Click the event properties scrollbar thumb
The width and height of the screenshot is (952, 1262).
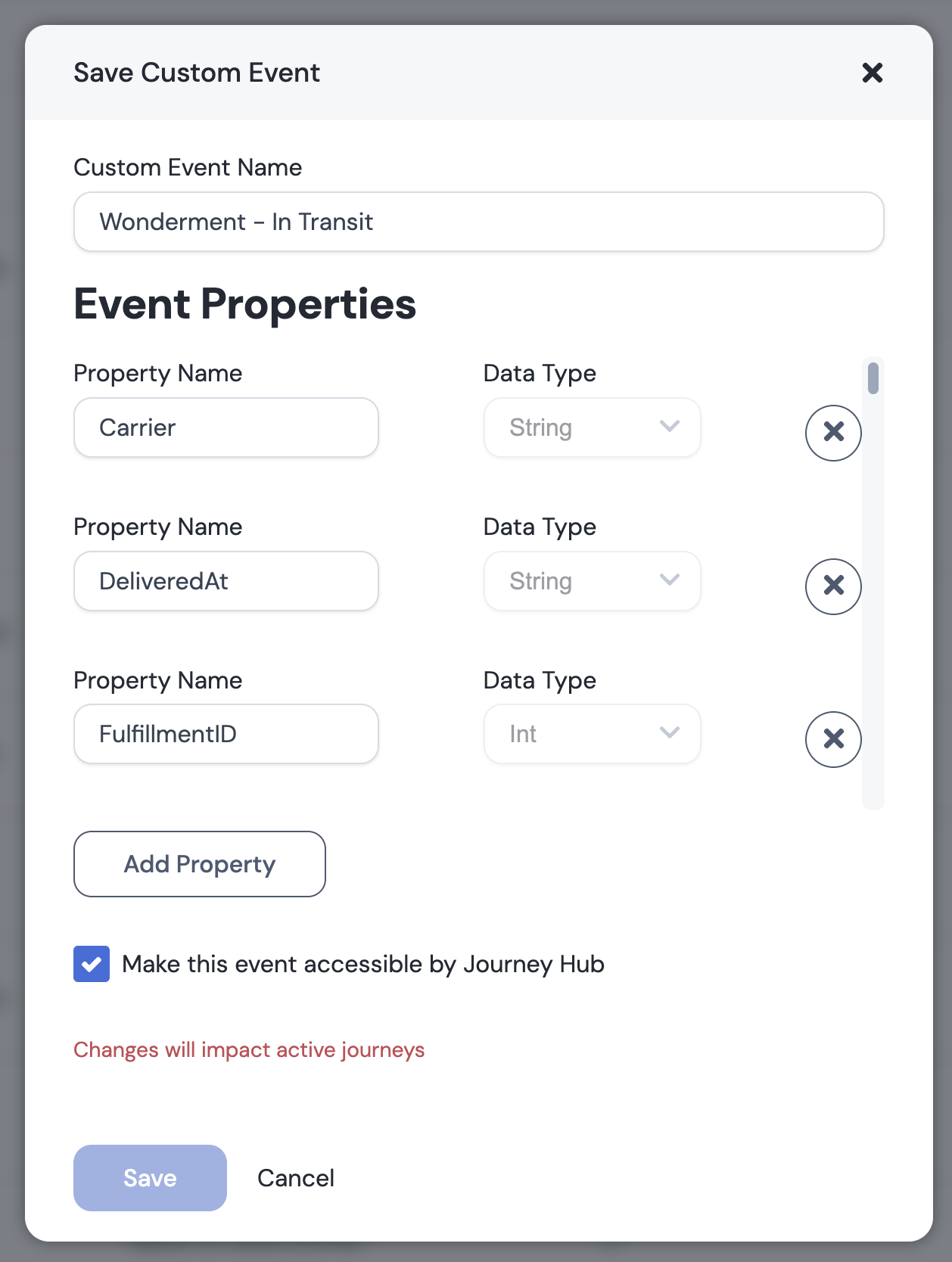(x=873, y=378)
